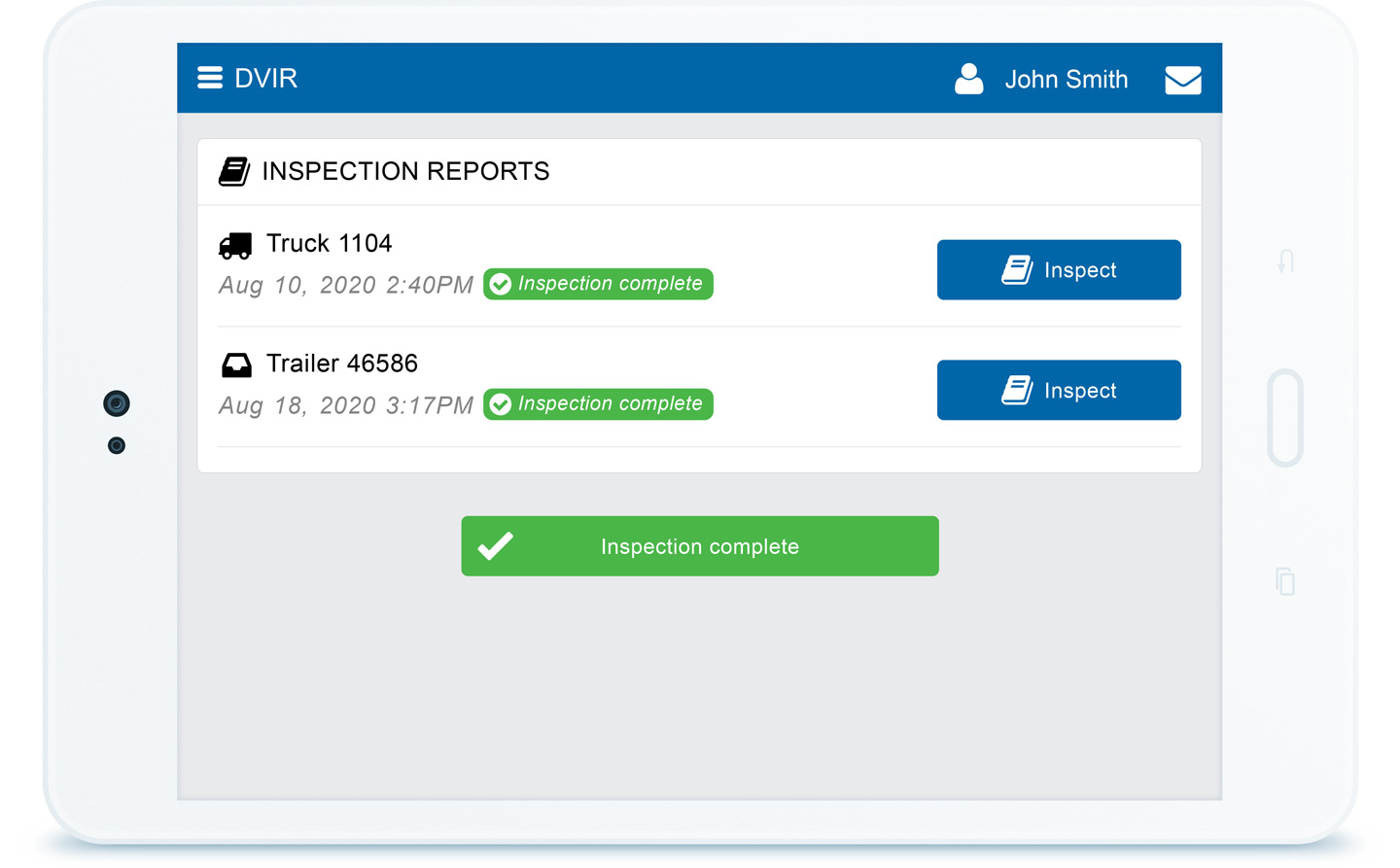Click the report icon inside Trailer 46586's Inspect button
This screenshot has width=1400, height=868.
(1018, 390)
